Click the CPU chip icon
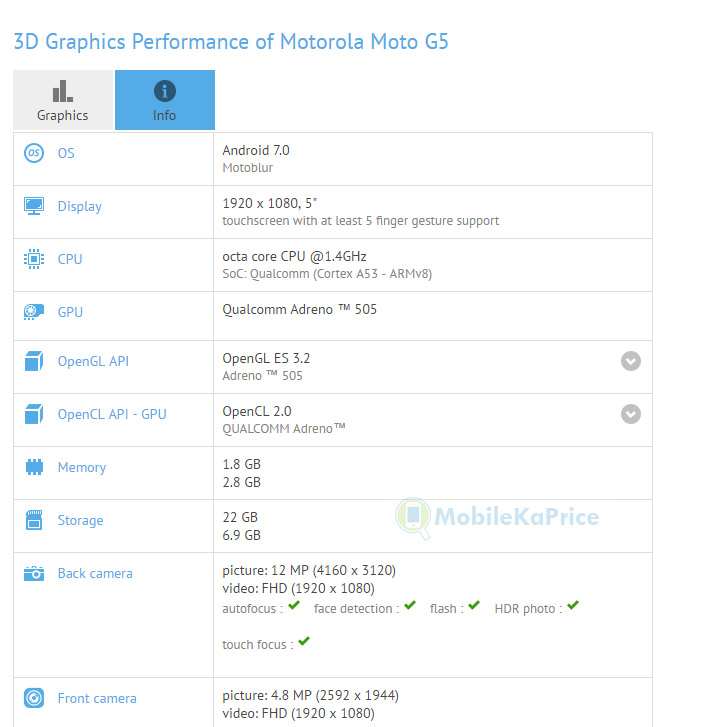 (34, 259)
